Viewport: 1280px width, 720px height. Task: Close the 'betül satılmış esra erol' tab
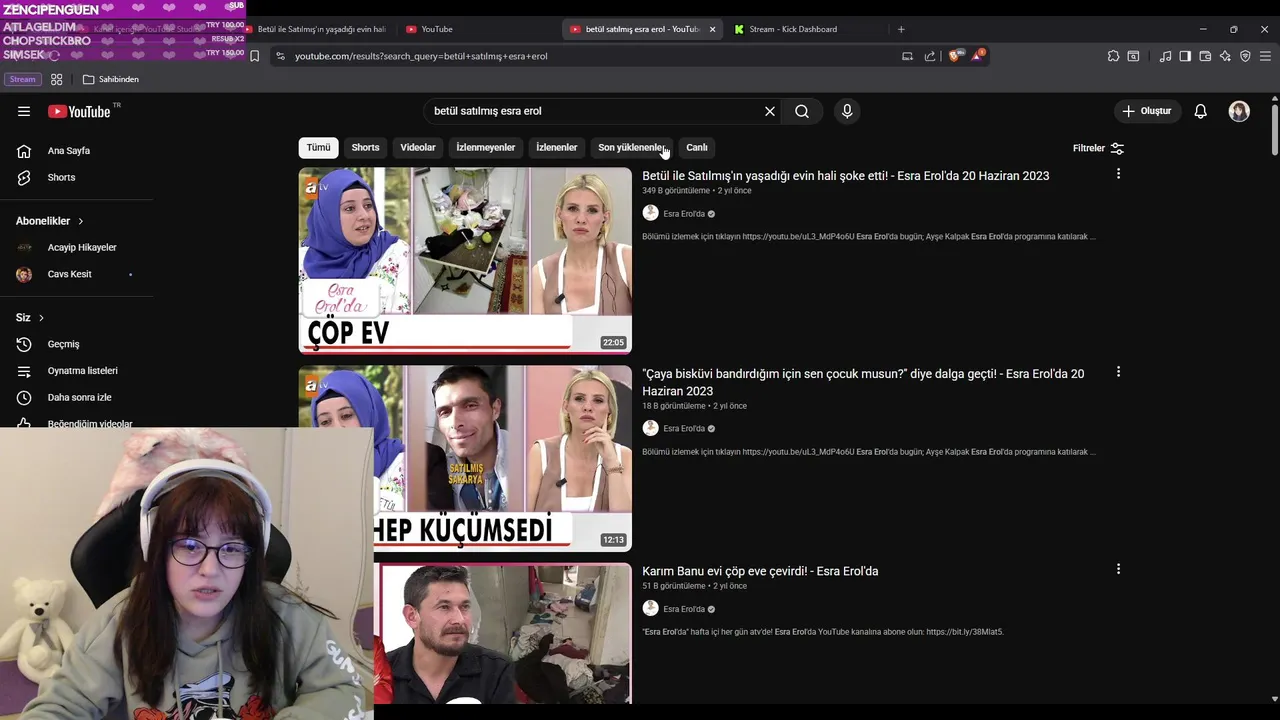712,29
